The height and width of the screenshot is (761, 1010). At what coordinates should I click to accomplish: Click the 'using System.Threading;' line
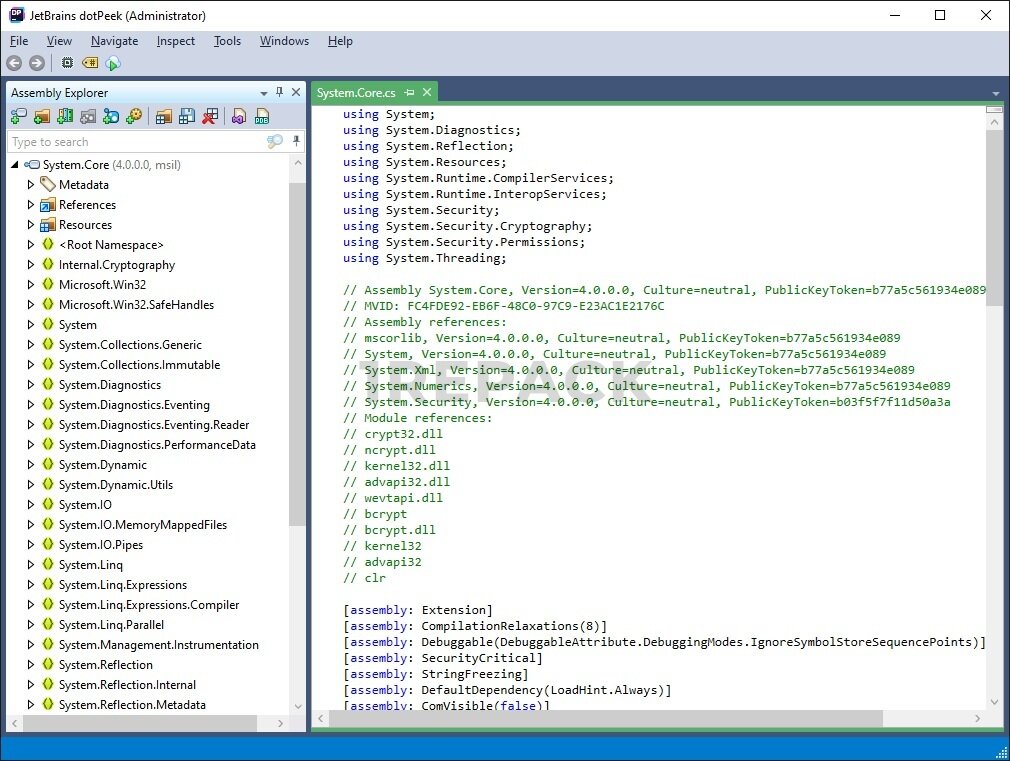(424, 258)
